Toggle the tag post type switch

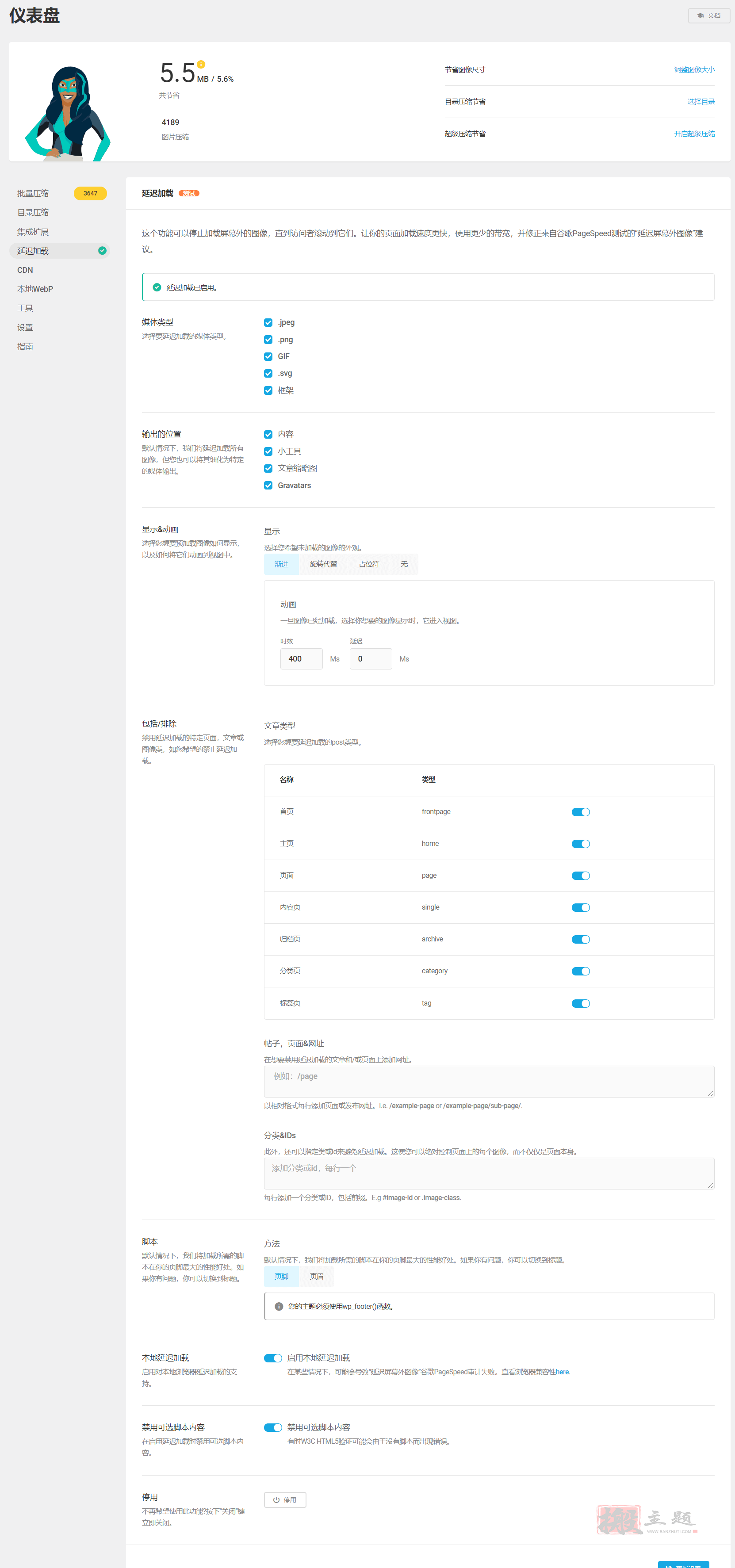581,1004
